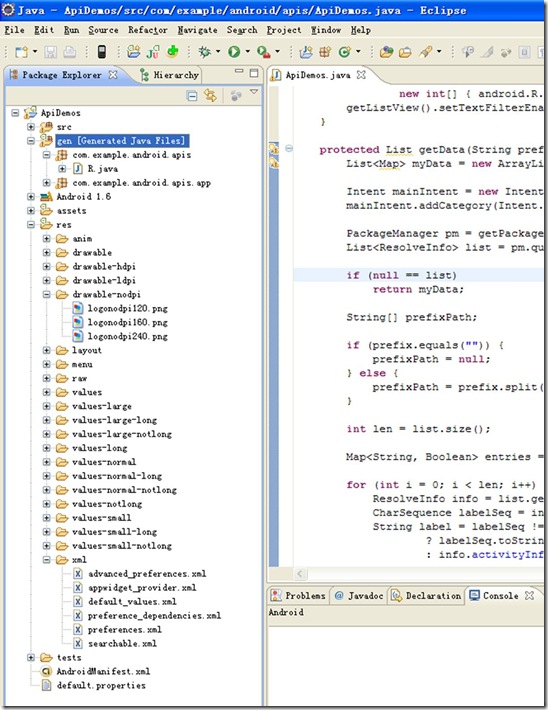Click the New Java Package icon

325,52
